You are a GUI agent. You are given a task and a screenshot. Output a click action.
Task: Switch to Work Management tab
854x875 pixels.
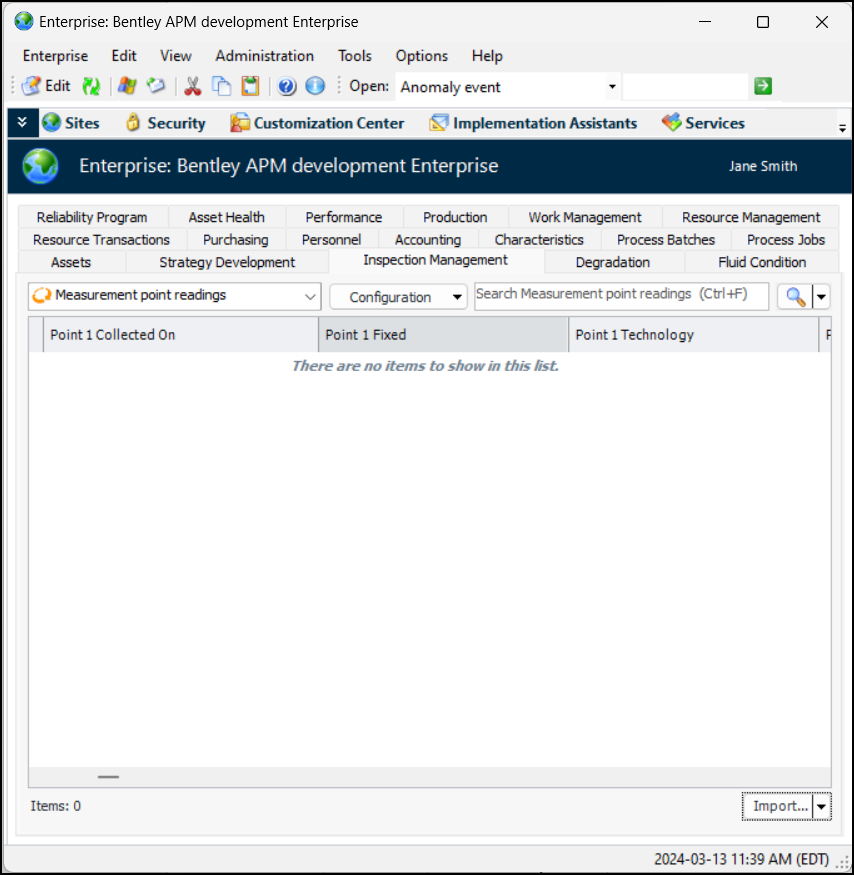pyautogui.click(x=585, y=217)
